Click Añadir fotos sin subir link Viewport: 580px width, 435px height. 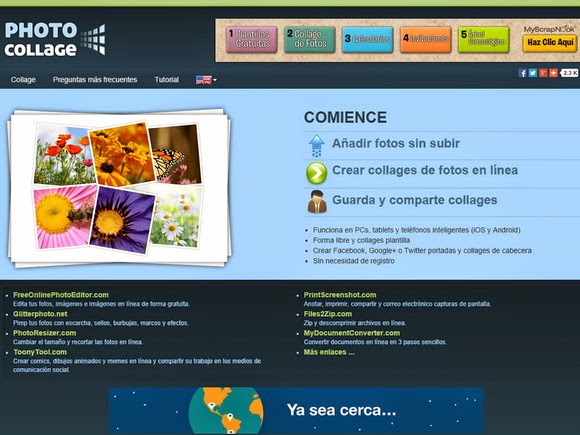click(396, 143)
